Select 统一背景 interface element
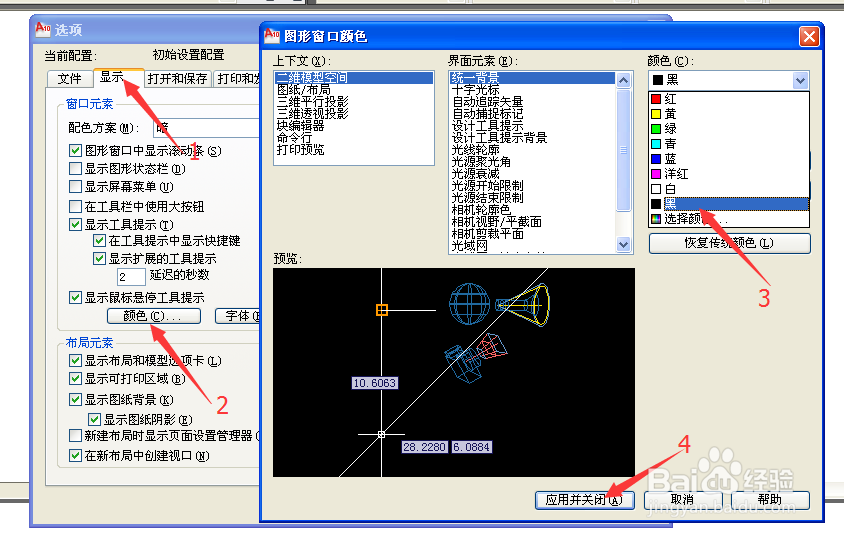844x537 pixels. 532,78
